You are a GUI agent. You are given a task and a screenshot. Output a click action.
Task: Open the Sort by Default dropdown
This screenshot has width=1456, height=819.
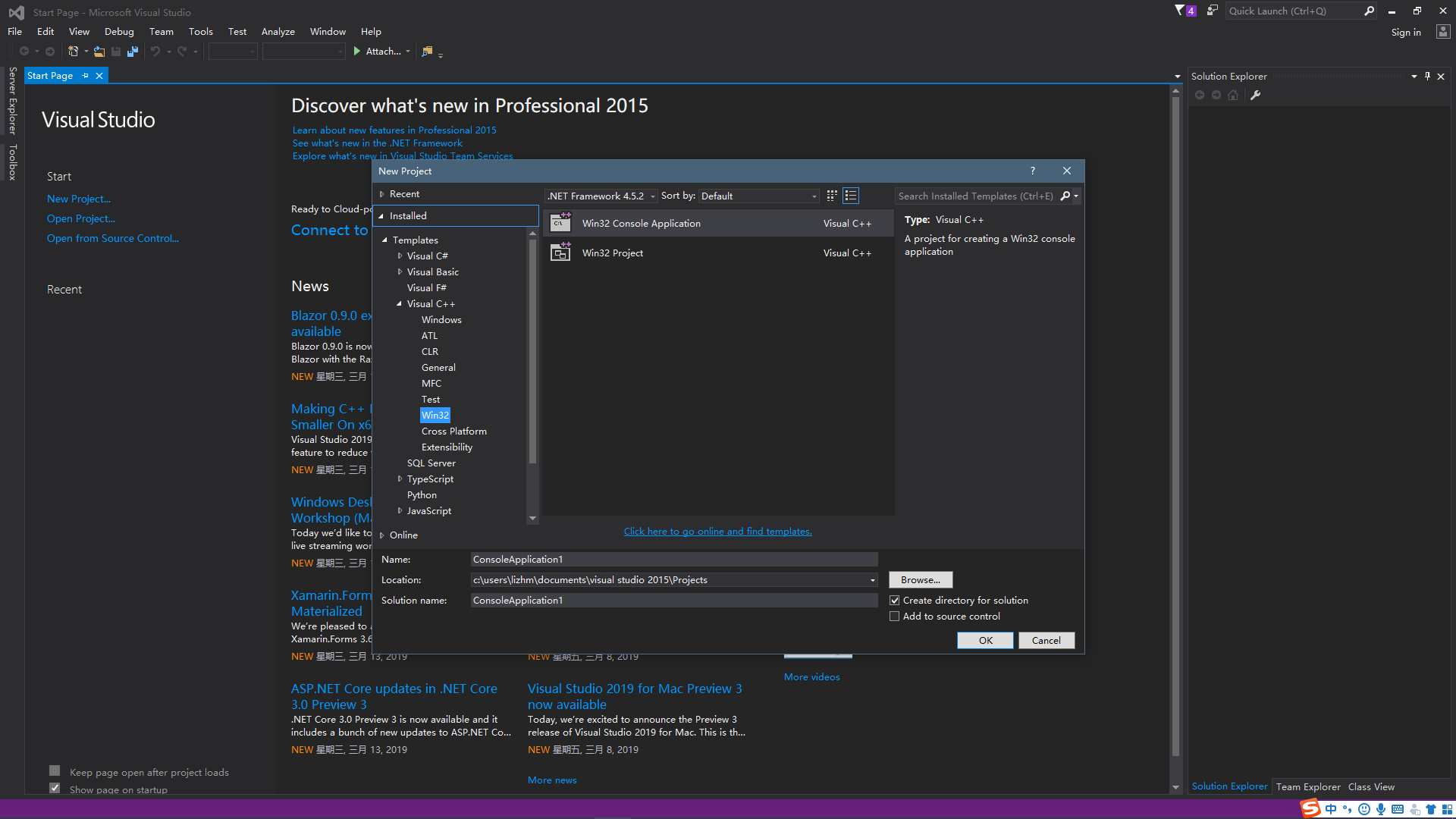pyautogui.click(x=758, y=196)
